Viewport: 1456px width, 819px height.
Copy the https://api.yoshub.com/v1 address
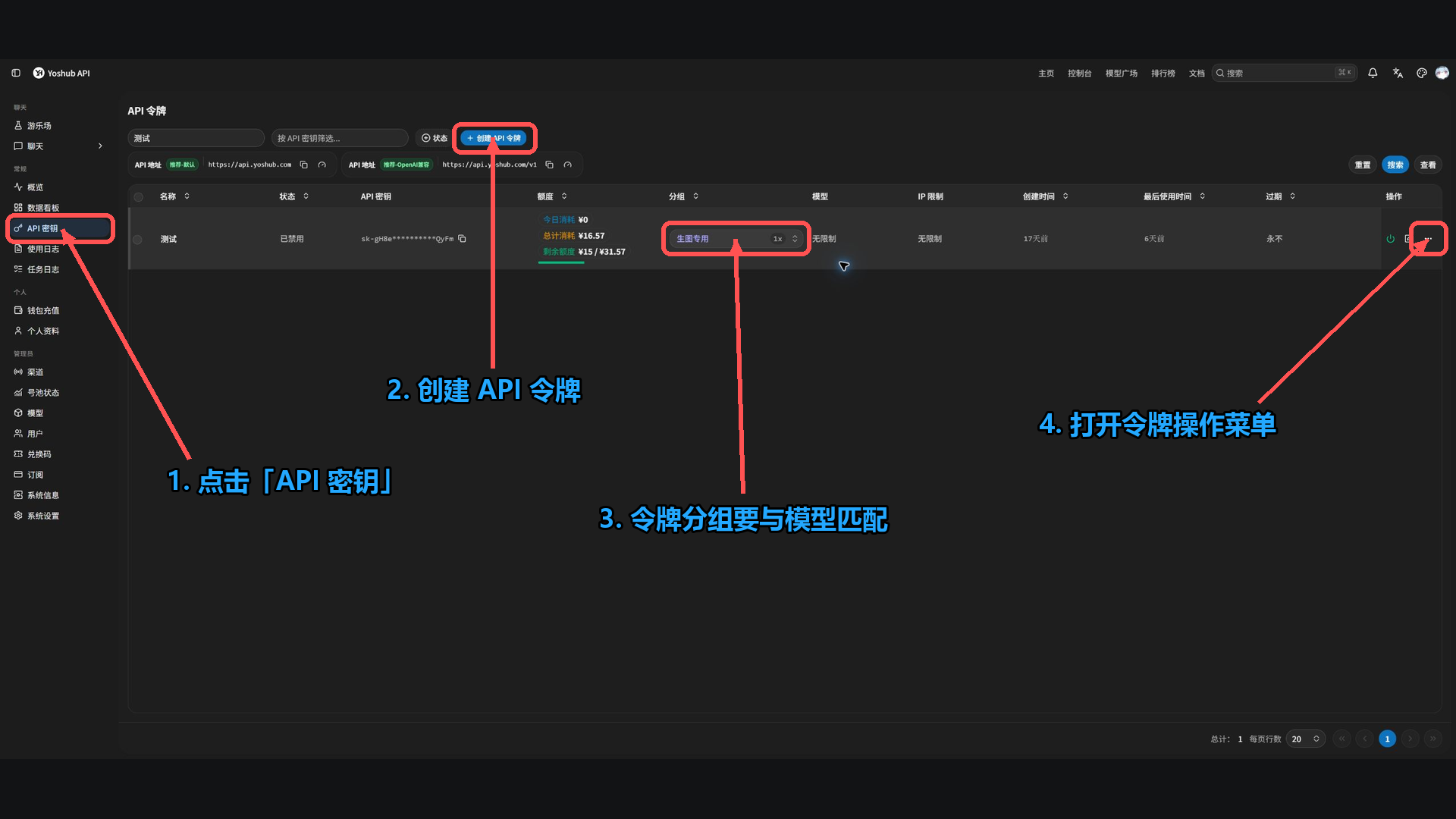click(550, 165)
